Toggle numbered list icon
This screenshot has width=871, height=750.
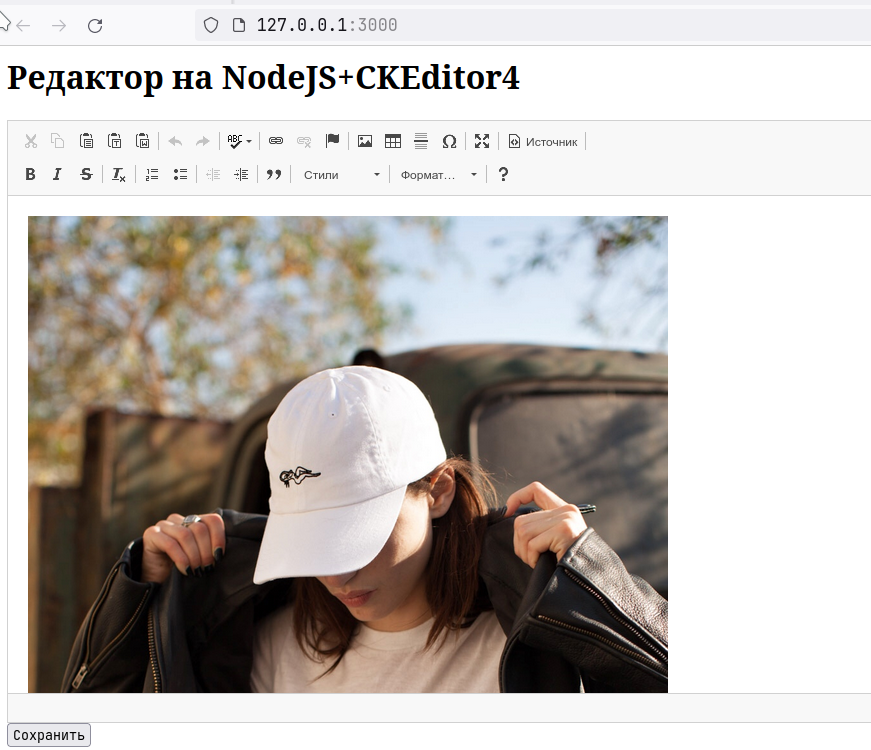tap(152, 174)
